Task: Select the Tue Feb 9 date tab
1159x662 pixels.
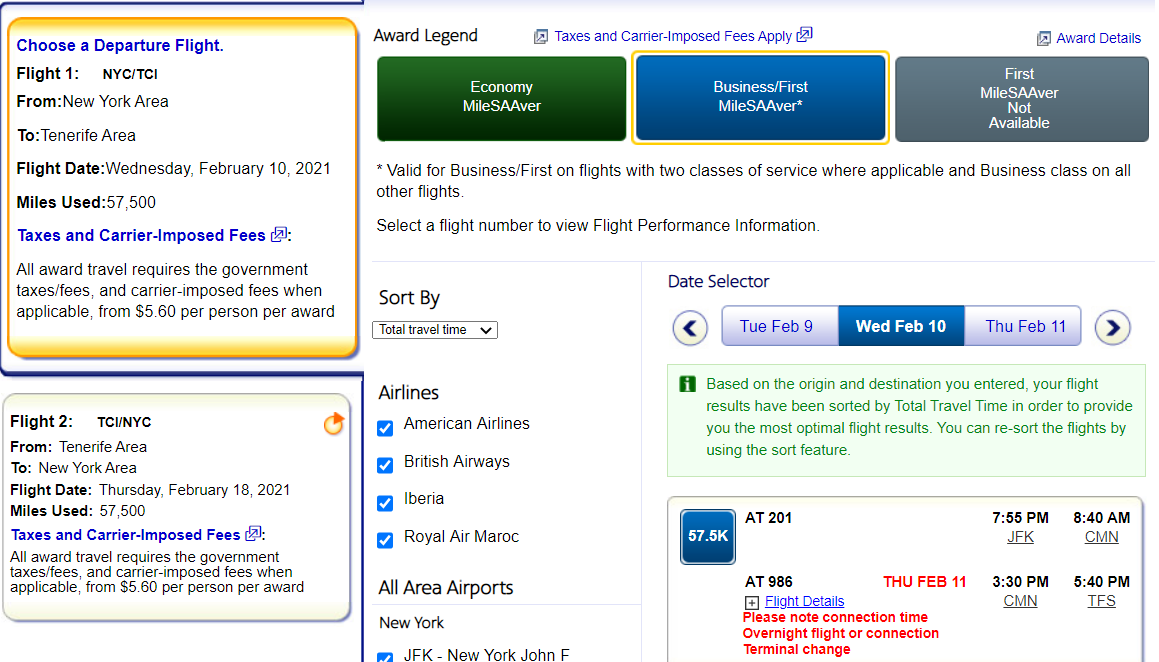Action: click(776, 327)
